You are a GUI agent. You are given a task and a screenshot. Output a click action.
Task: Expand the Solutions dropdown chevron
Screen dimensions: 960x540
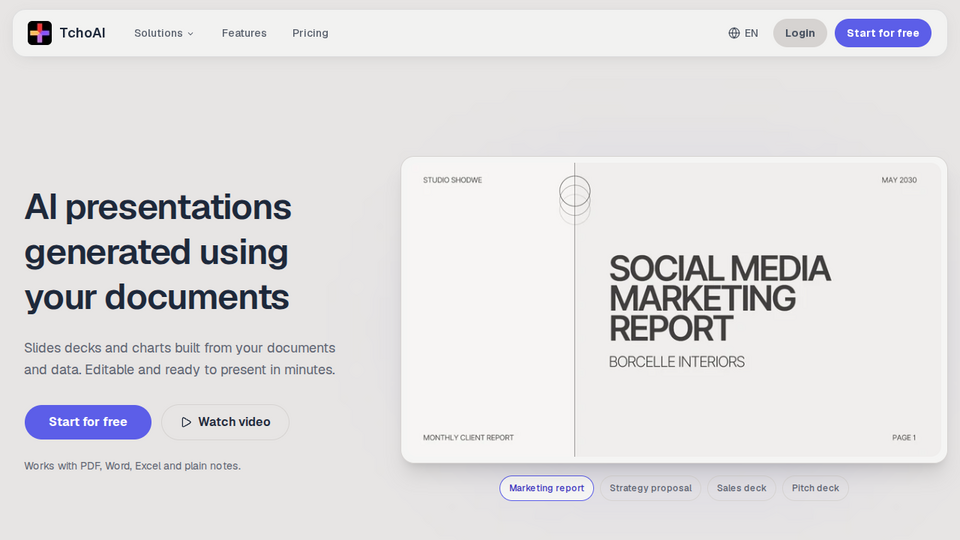(x=190, y=34)
